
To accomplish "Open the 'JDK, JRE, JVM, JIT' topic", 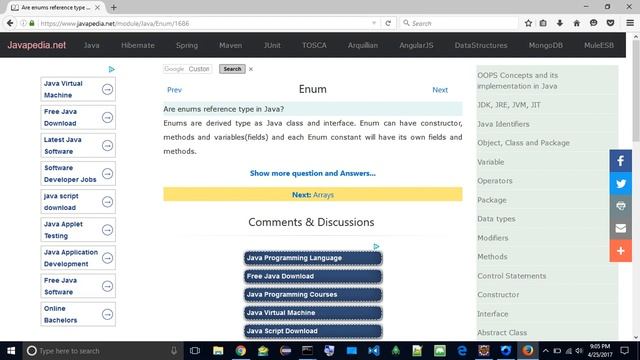I will [x=509, y=105].
